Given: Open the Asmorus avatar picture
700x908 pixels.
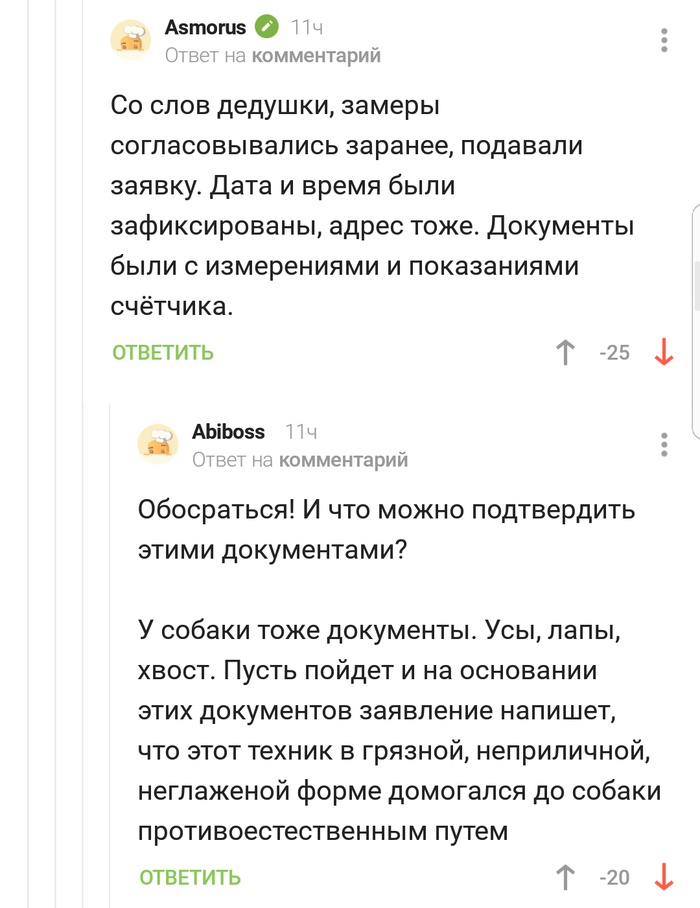Looking at the screenshot, I should pos(130,40).
